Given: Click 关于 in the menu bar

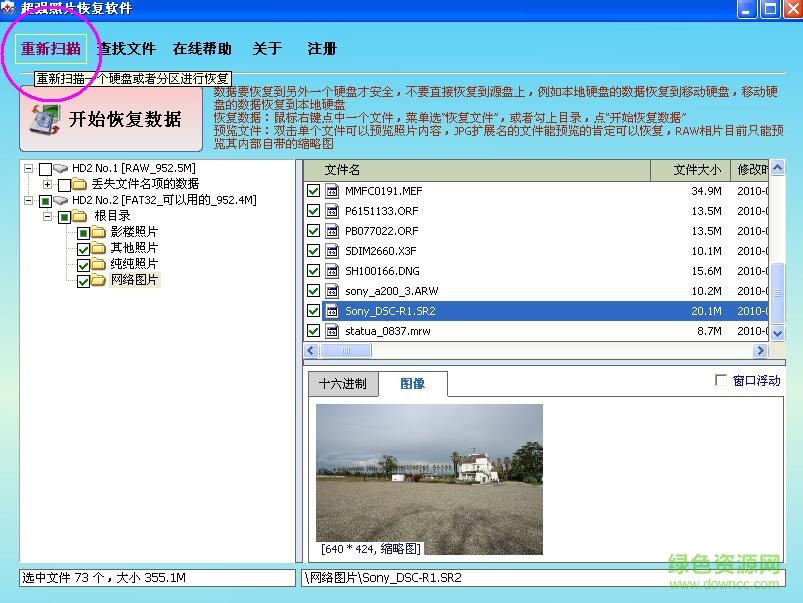Looking at the screenshot, I should click(267, 48).
